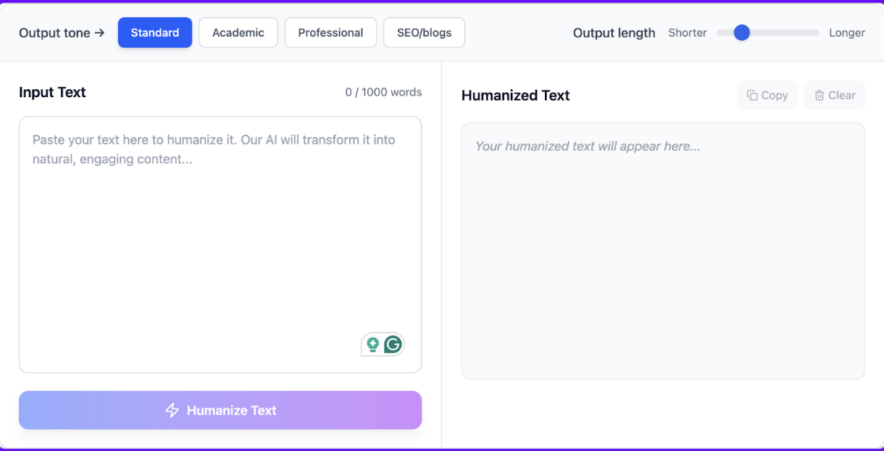Click the trash can icon
The width and height of the screenshot is (884, 451).
[819, 95]
